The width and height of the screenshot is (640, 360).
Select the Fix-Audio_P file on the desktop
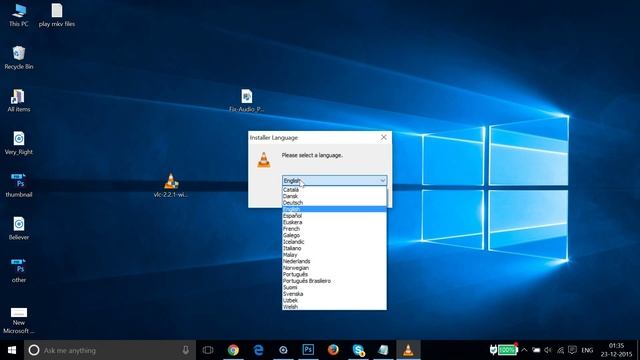click(247, 100)
